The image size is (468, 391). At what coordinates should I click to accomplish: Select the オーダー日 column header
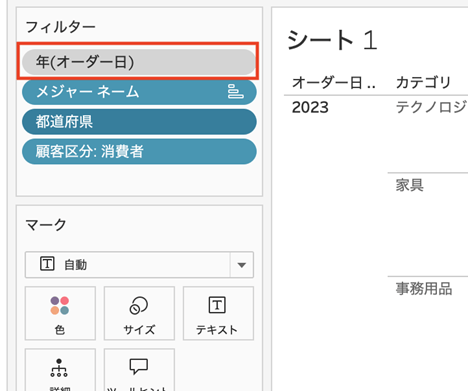tap(334, 83)
